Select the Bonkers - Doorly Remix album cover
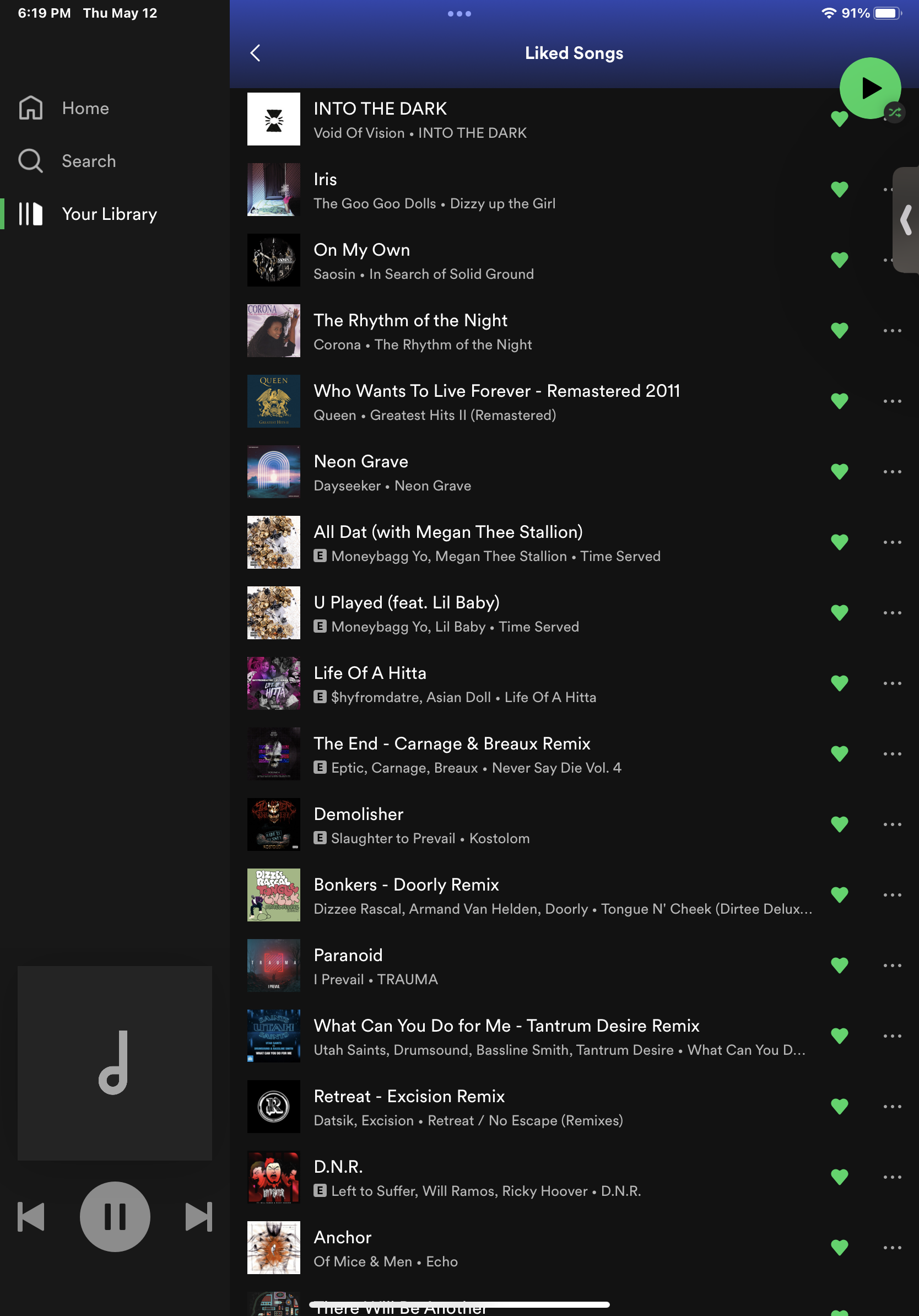Viewport: 919px width, 1316px height. click(273, 895)
